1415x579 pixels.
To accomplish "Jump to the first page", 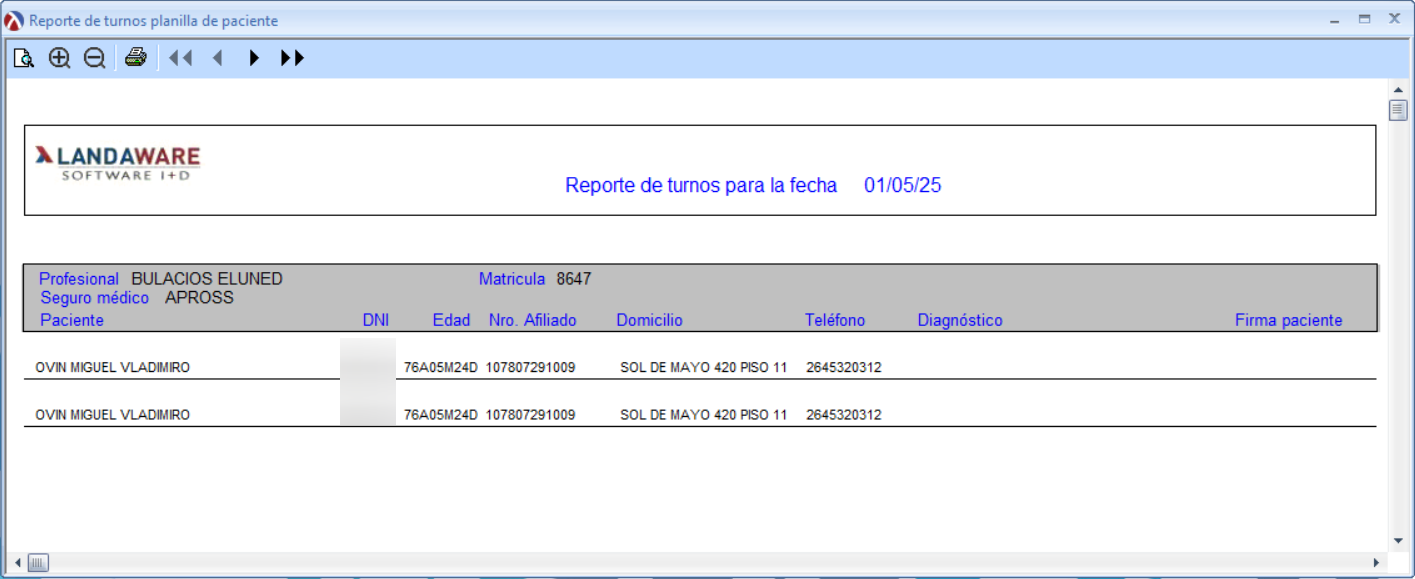I will [x=180, y=58].
